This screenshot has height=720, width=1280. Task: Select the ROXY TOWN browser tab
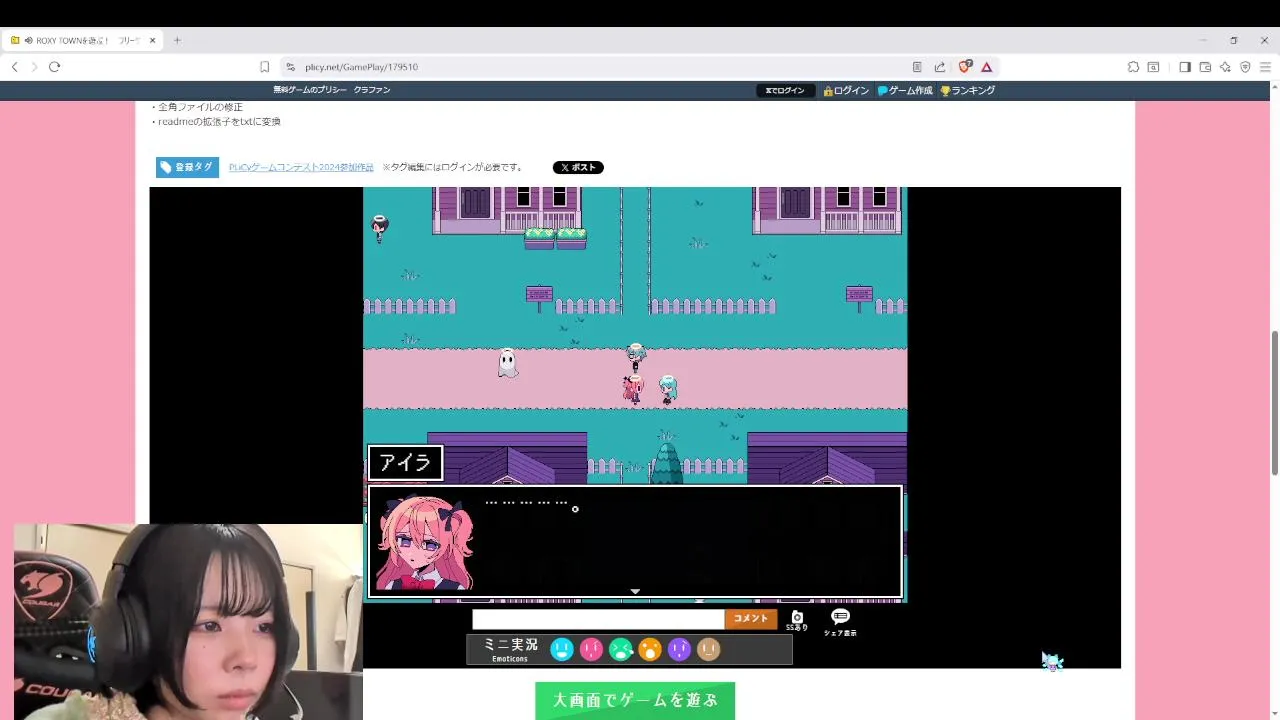(x=82, y=40)
